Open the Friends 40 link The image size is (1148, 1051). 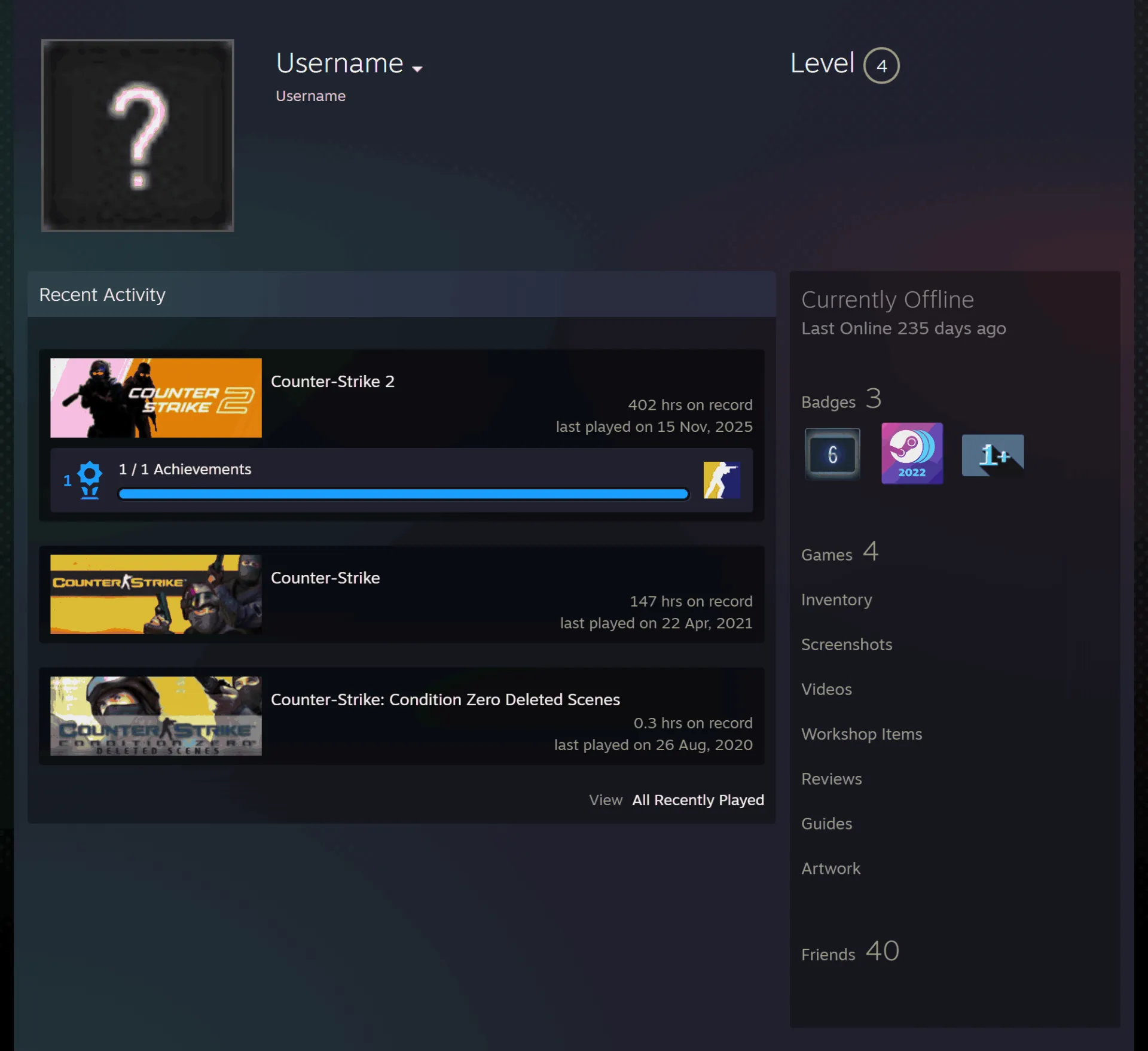[850, 952]
